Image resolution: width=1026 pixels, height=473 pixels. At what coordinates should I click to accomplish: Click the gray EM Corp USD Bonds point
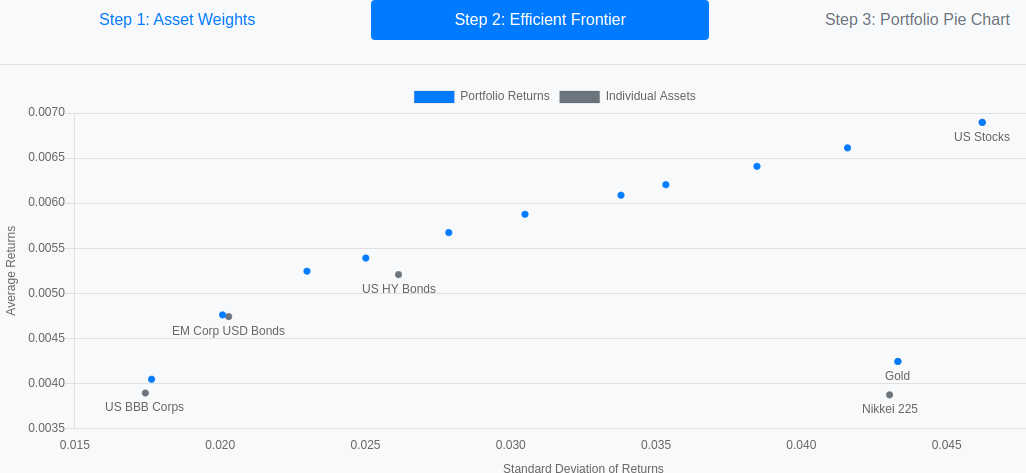pyautogui.click(x=229, y=317)
